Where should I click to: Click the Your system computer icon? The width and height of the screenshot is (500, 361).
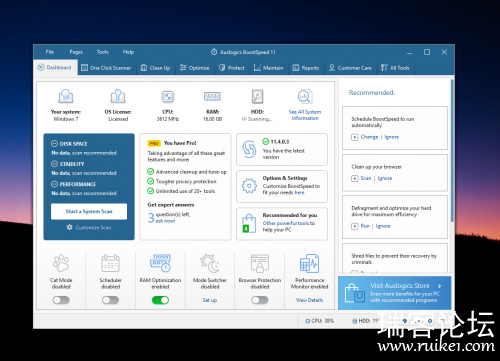pyautogui.click(x=66, y=97)
